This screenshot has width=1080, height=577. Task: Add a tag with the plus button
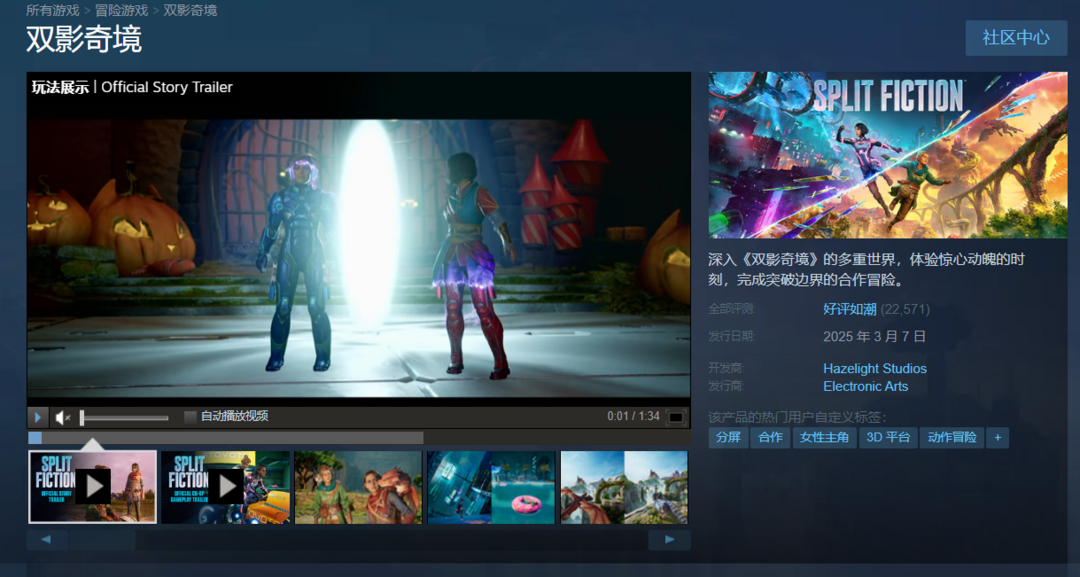click(997, 437)
